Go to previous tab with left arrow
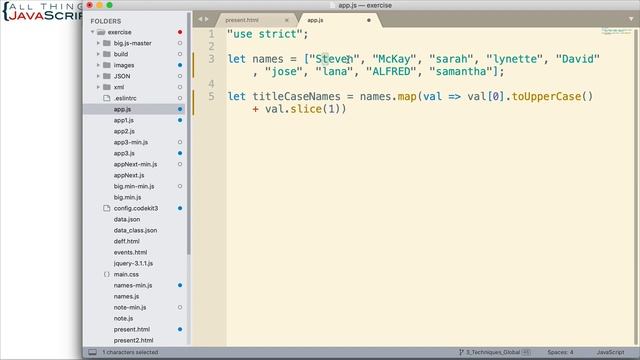 [x=200, y=19]
